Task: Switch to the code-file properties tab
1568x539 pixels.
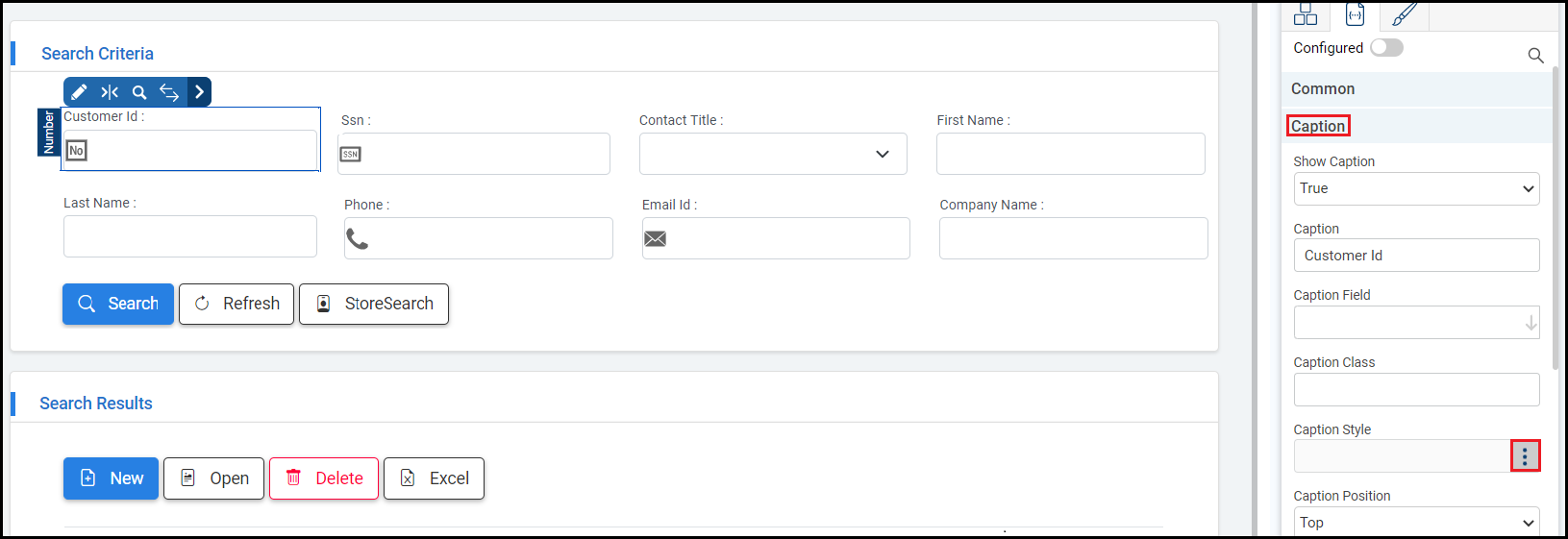Action: [1355, 15]
